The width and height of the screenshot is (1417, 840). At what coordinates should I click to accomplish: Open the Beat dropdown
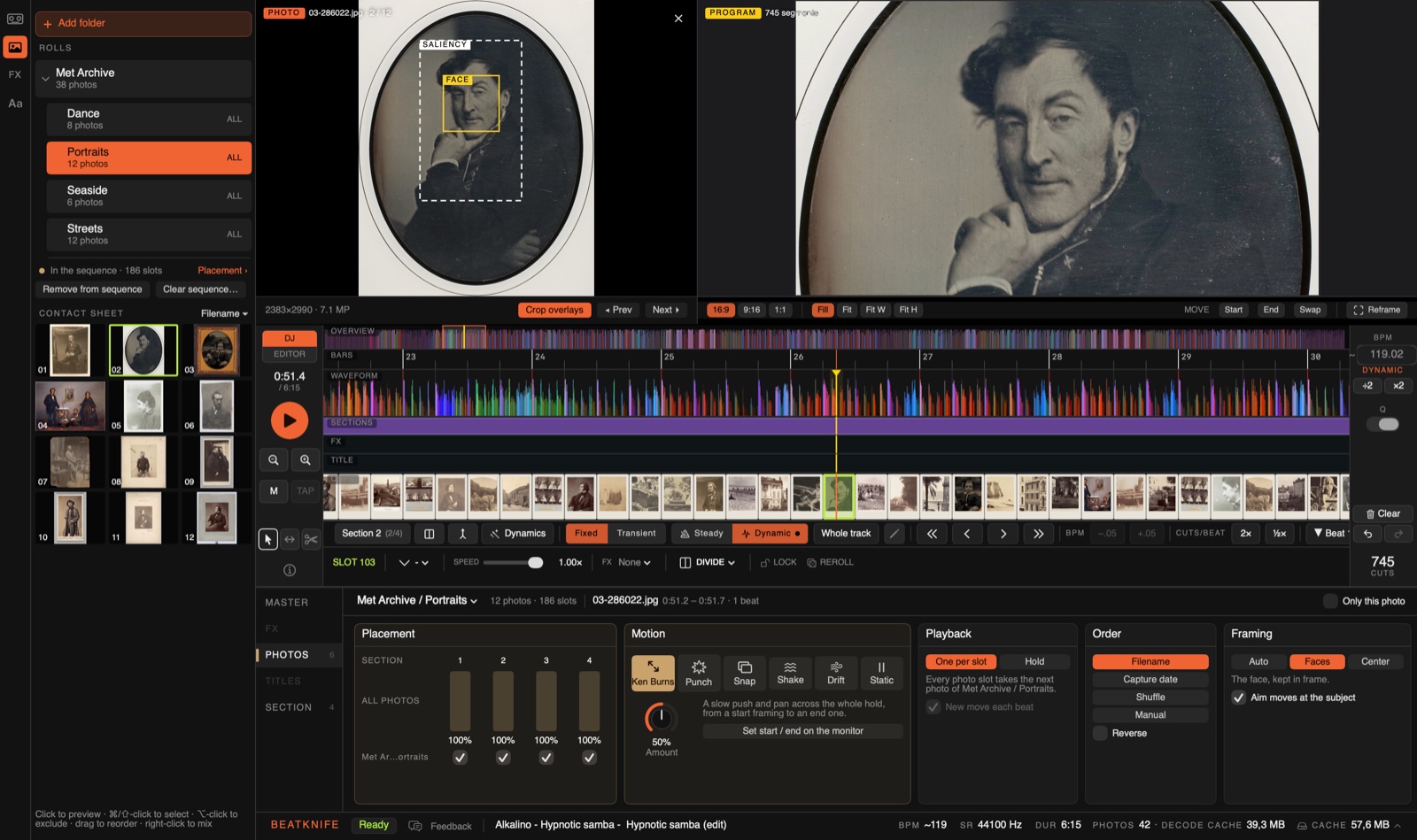pyautogui.click(x=1330, y=534)
